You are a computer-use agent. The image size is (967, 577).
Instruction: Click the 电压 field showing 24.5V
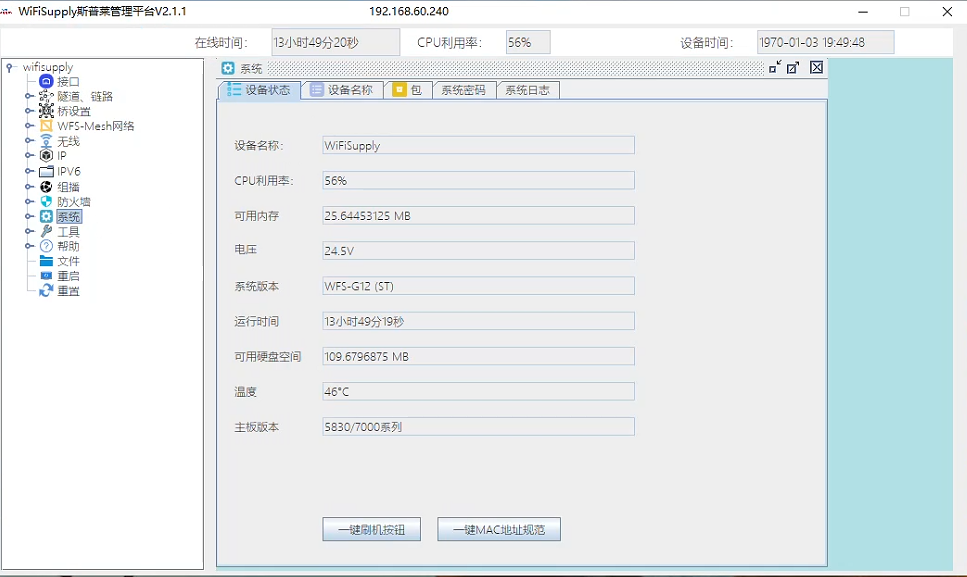click(479, 251)
